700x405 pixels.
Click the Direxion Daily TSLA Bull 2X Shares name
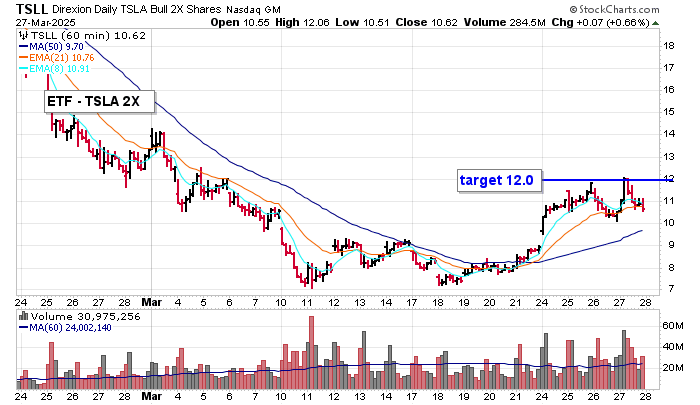click(x=137, y=9)
